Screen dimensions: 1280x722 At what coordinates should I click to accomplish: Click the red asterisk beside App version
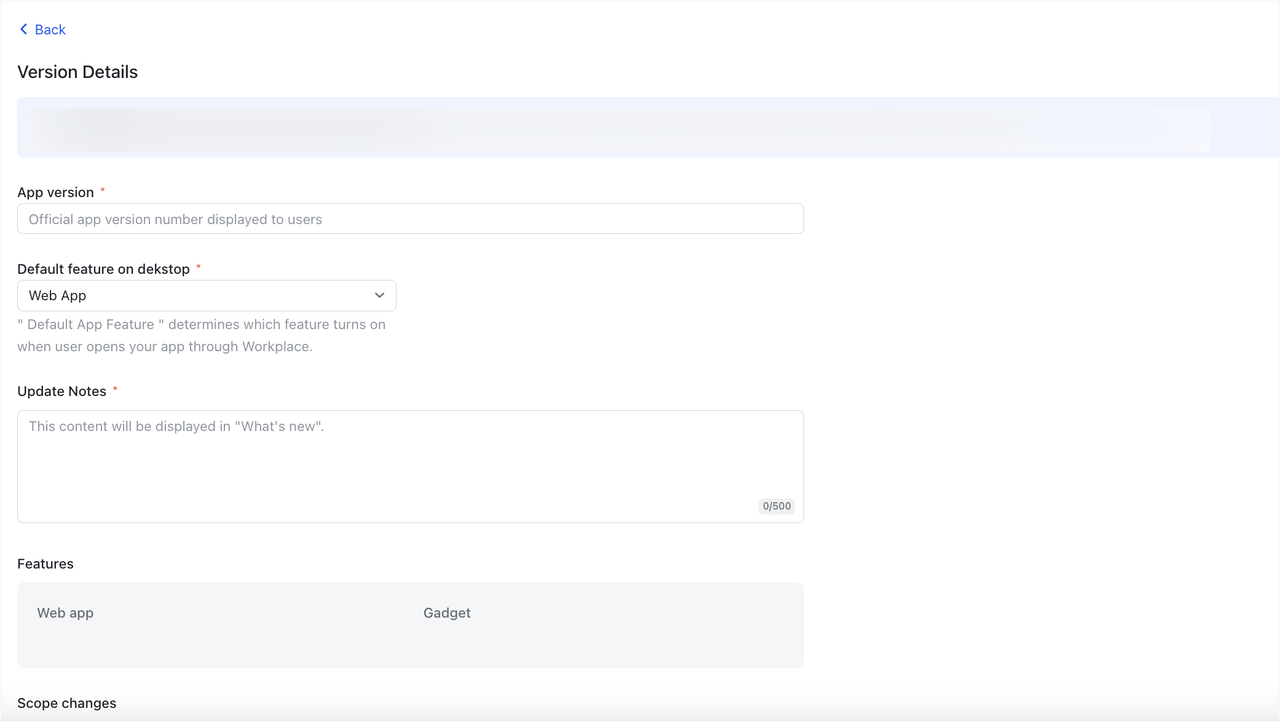[x=103, y=191]
